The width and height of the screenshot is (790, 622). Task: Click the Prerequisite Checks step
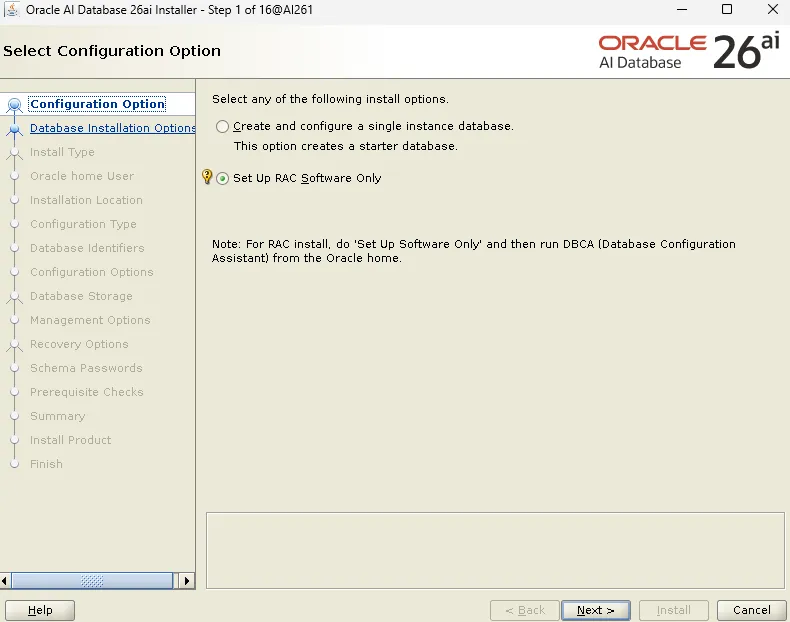pos(87,392)
